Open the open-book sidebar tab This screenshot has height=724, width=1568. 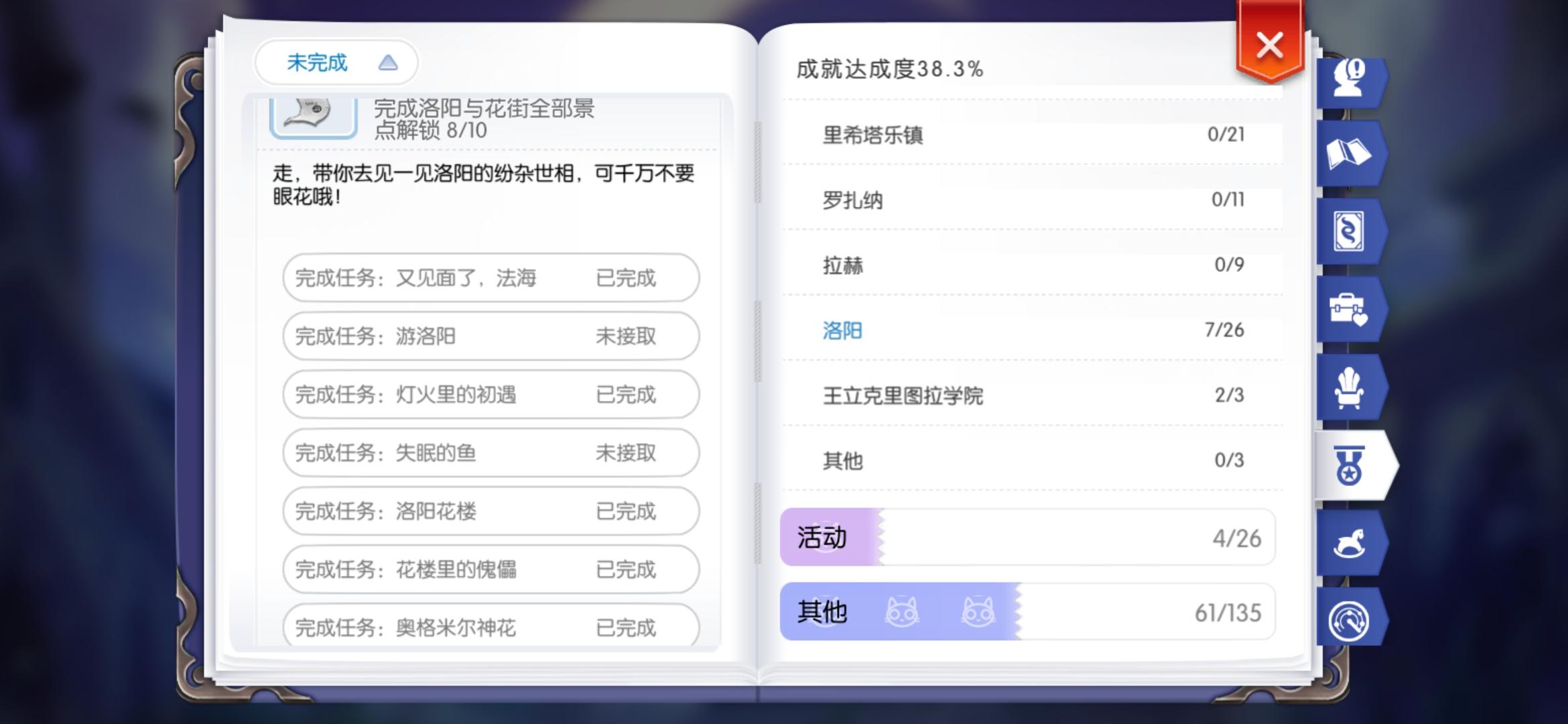pos(1350,154)
